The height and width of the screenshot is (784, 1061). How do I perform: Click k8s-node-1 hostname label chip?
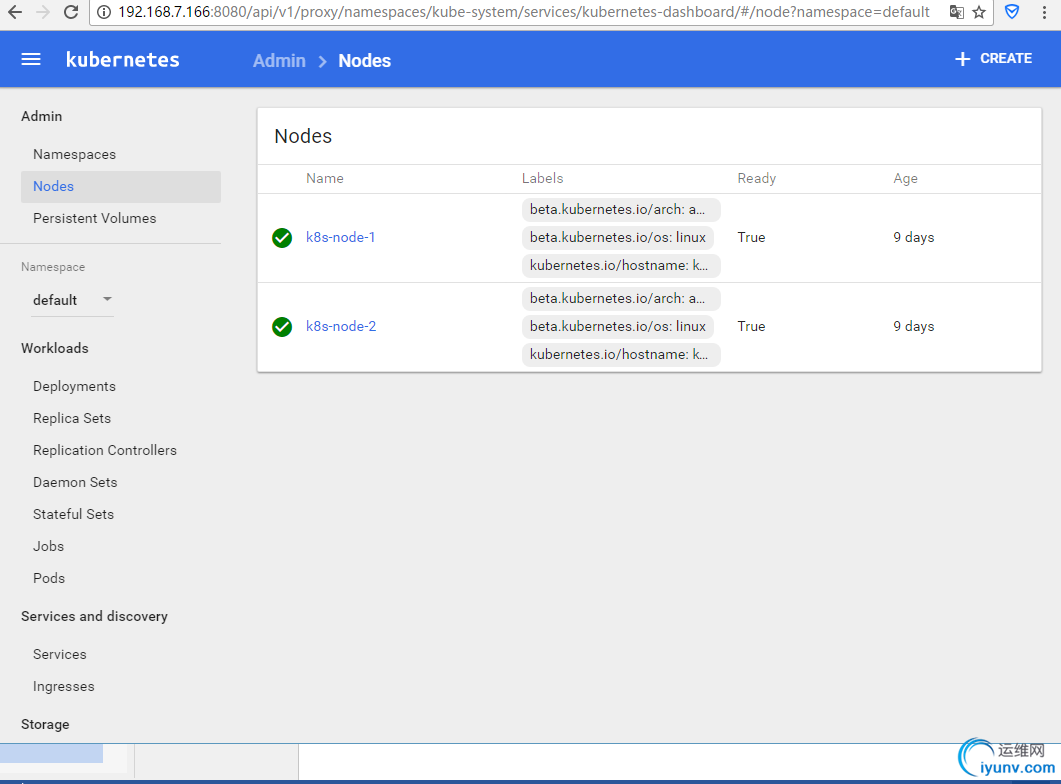pos(620,265)
